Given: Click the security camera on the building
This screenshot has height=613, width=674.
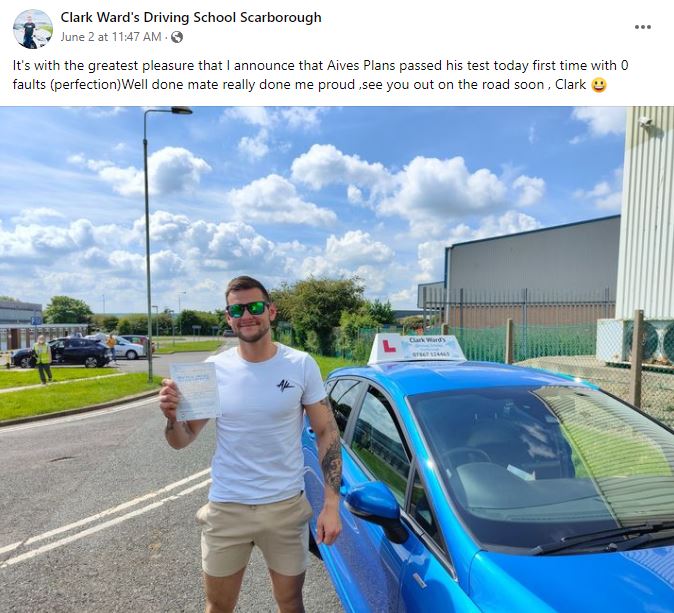Looking at the screenshot, I should point(646,122).
